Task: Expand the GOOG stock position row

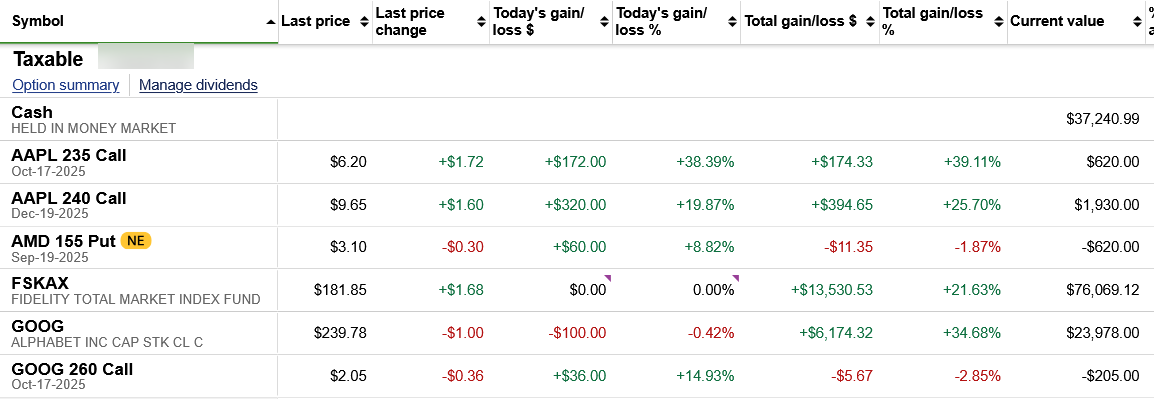Action: [577, 333]
